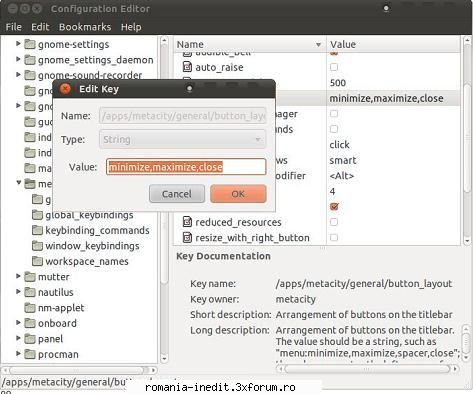Click Cancel in the Edit Key dialog
This screenshot has height=394, width=473.
click(x=177, y=194)
